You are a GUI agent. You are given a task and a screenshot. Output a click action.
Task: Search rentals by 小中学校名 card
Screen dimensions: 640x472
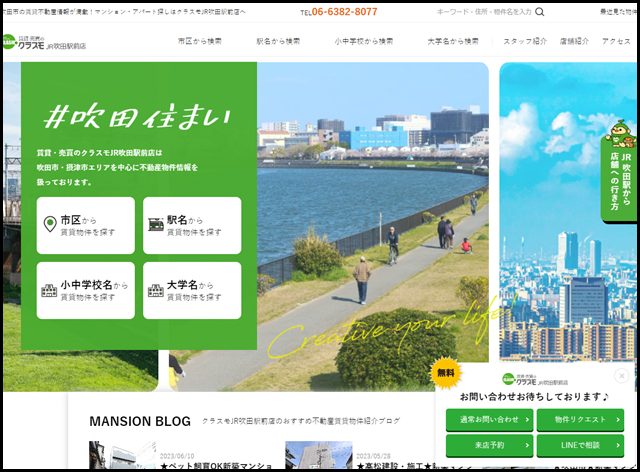(x=86, y=290)
